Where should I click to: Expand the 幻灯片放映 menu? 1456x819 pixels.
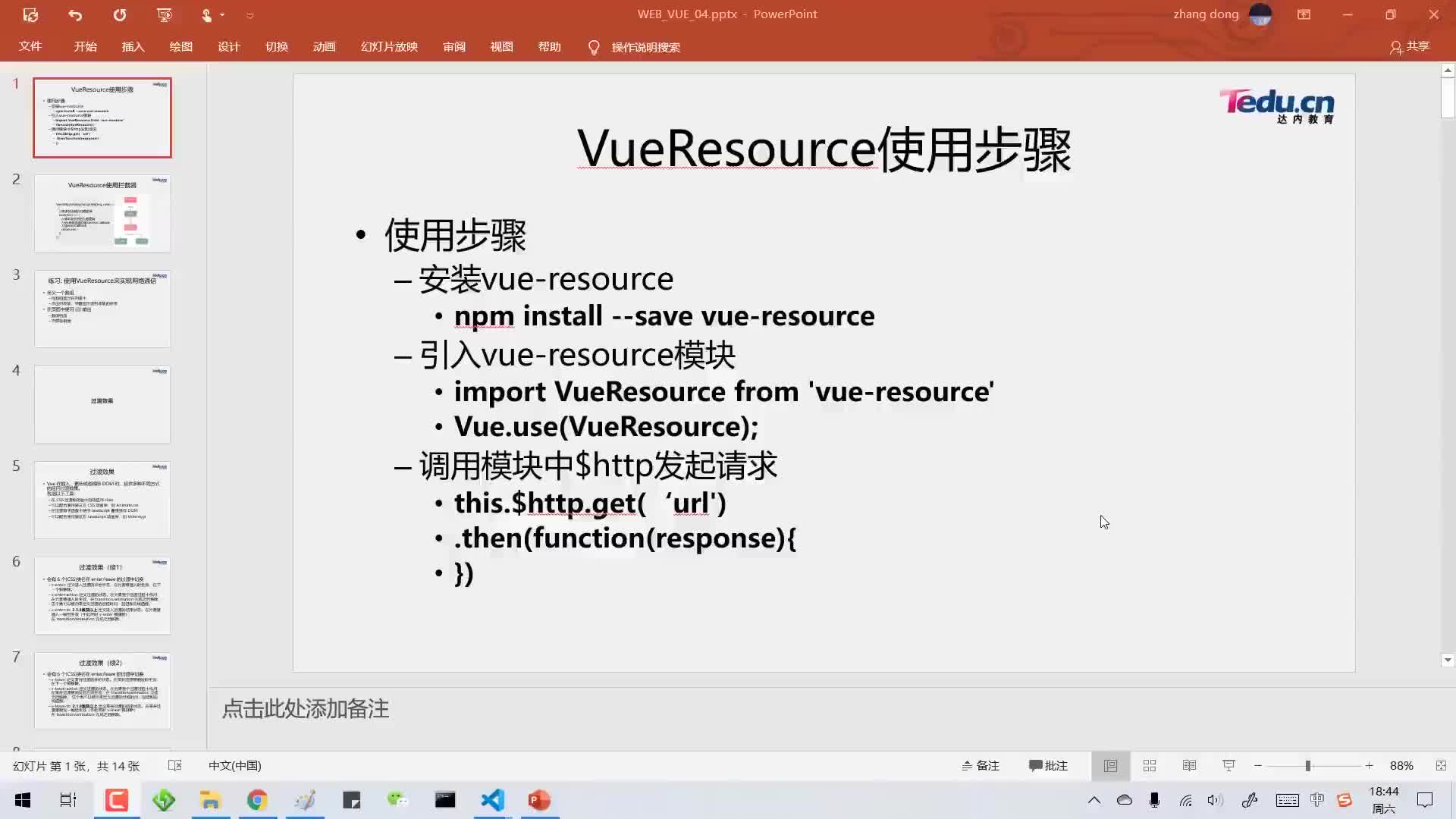[389, 47]
